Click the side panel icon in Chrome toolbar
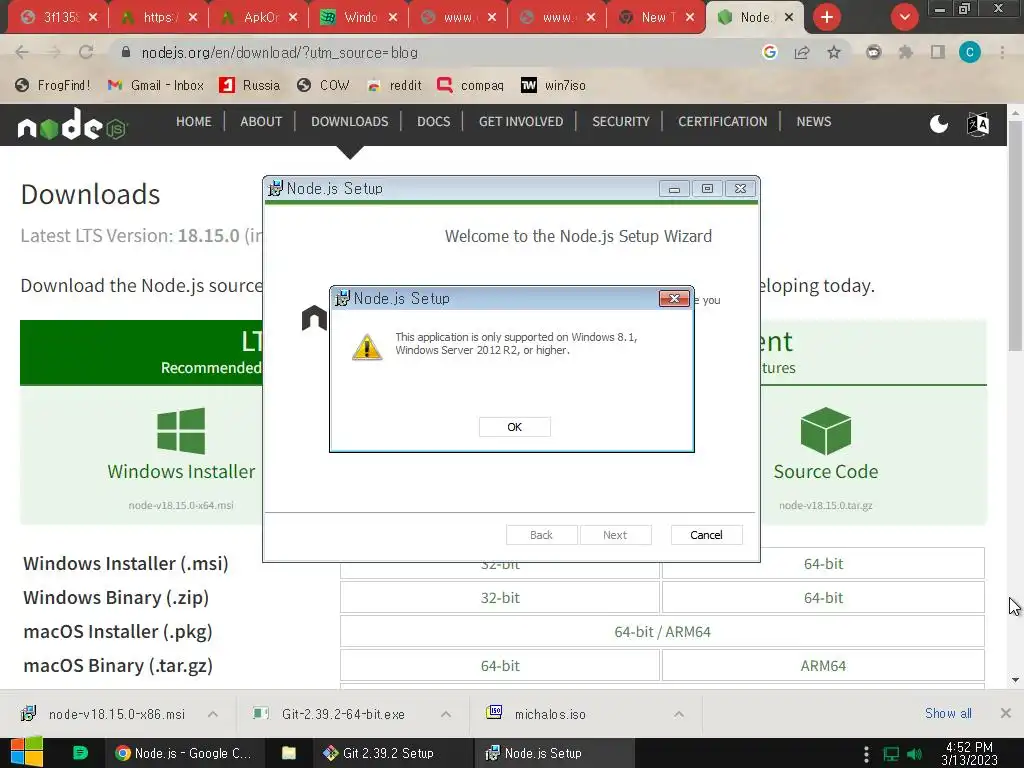Screen dimensions: 1024x768 pos(938,52)
